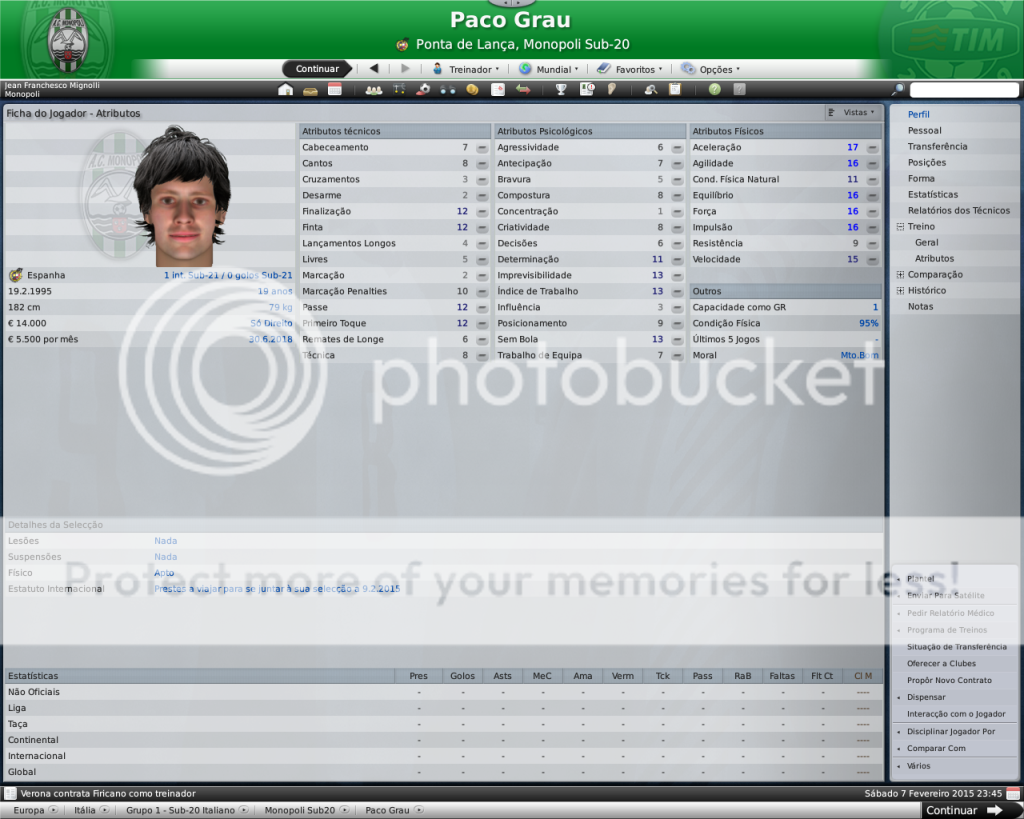Click the transfers arrows icon

coord(522,89)
